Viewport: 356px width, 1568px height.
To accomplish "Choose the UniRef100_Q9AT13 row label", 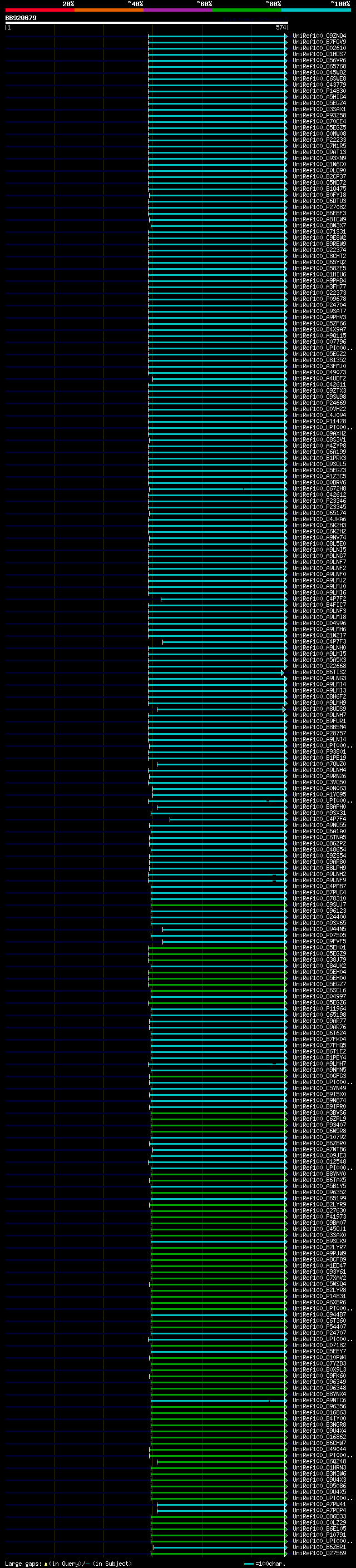I will 319,151.
